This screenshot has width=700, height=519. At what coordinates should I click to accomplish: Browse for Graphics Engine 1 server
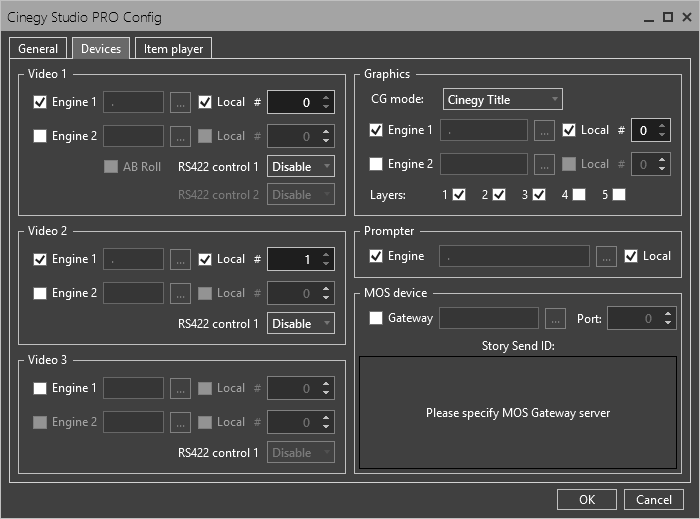544,130
